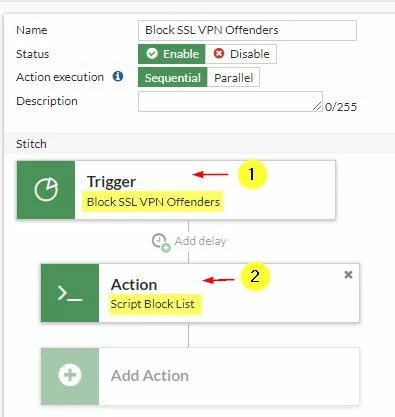This screenshot has width=395, height=417.
Task: Set Status to Disable
Action: [x=241, y=54]
